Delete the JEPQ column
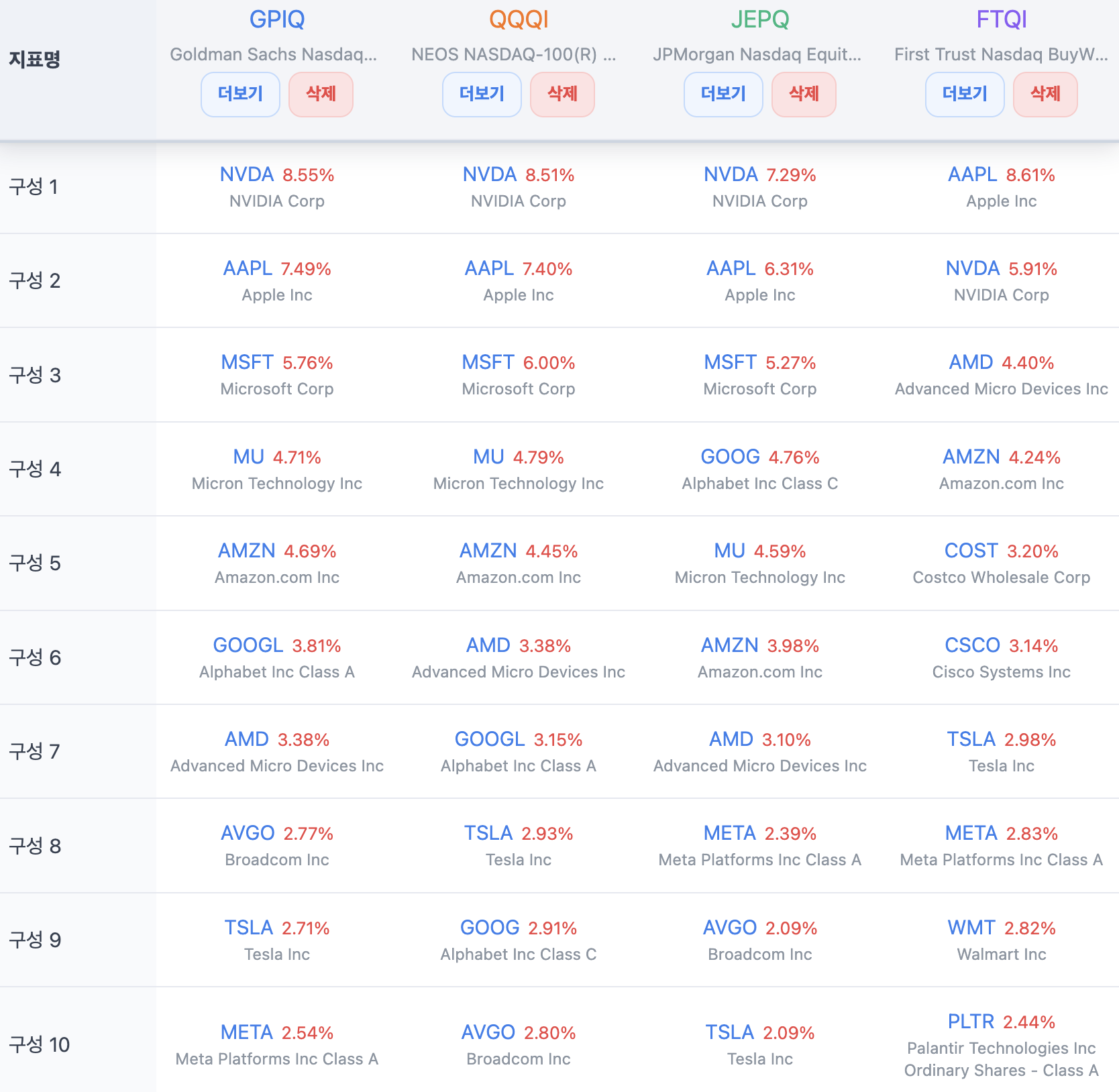The height and width of the screenshot is (1092, 1119). coord(804,94)
